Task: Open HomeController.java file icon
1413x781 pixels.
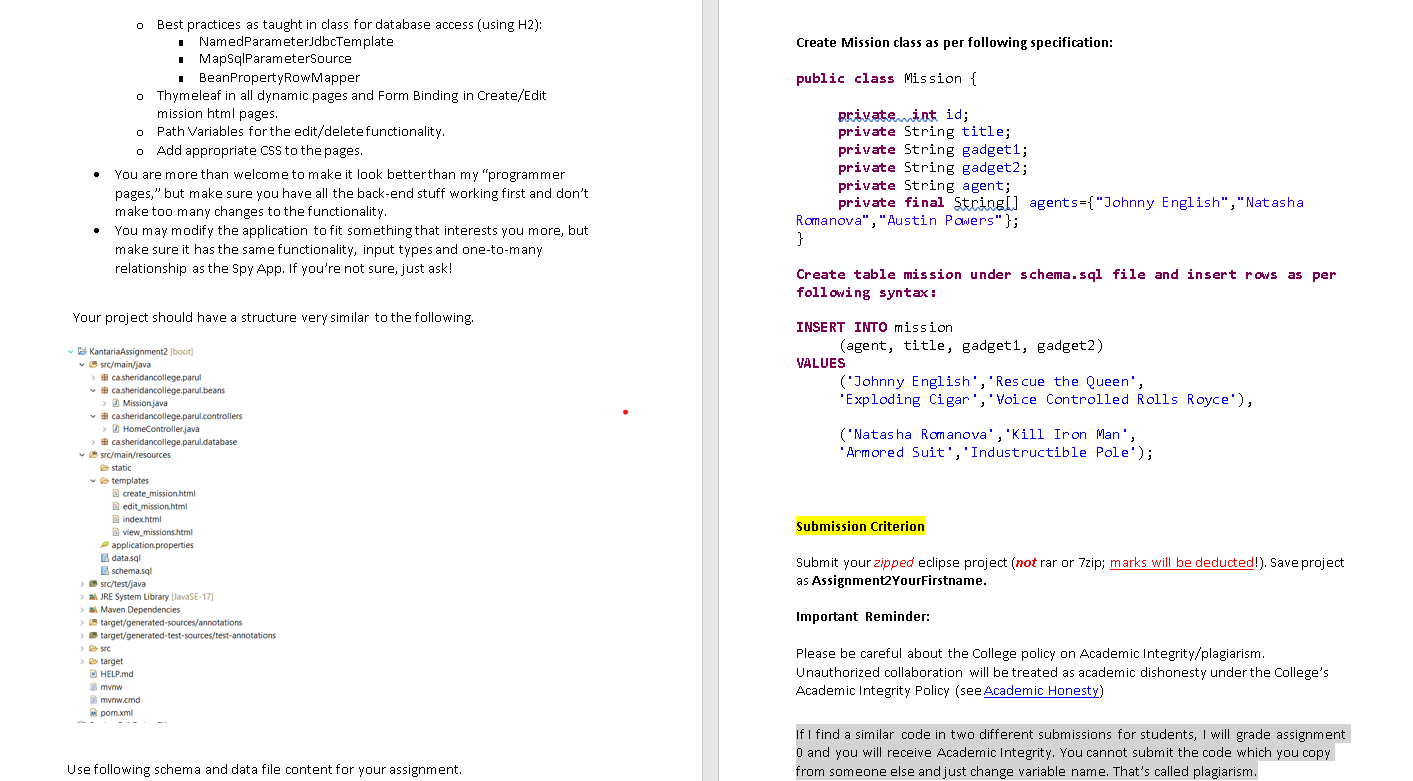Action: click(118, 429)
